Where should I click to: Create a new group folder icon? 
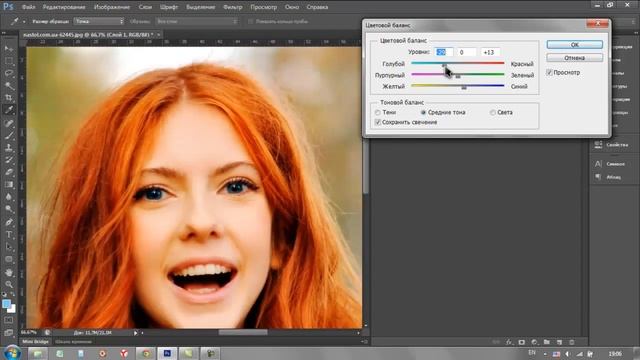coord(547,342)
